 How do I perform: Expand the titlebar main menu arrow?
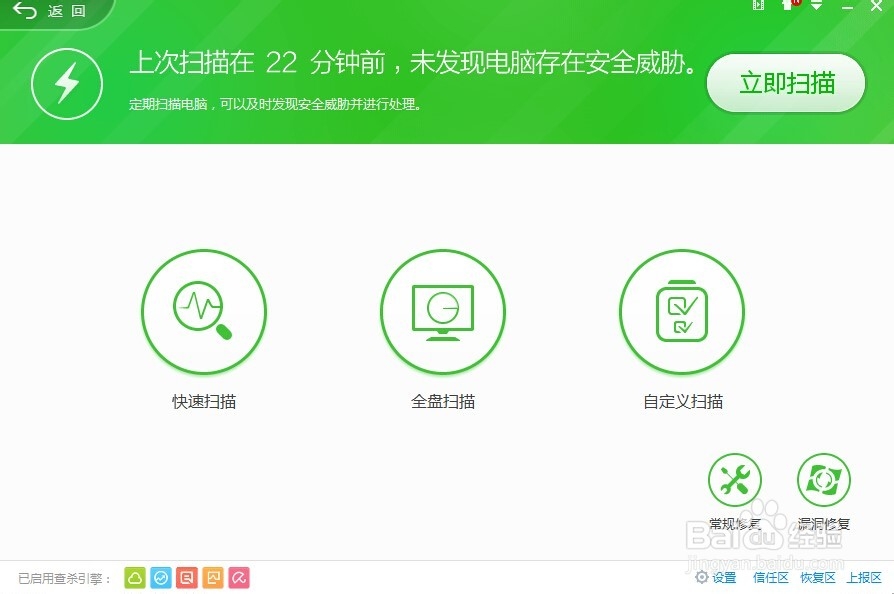pyautogui.click(x=815, y=7)
